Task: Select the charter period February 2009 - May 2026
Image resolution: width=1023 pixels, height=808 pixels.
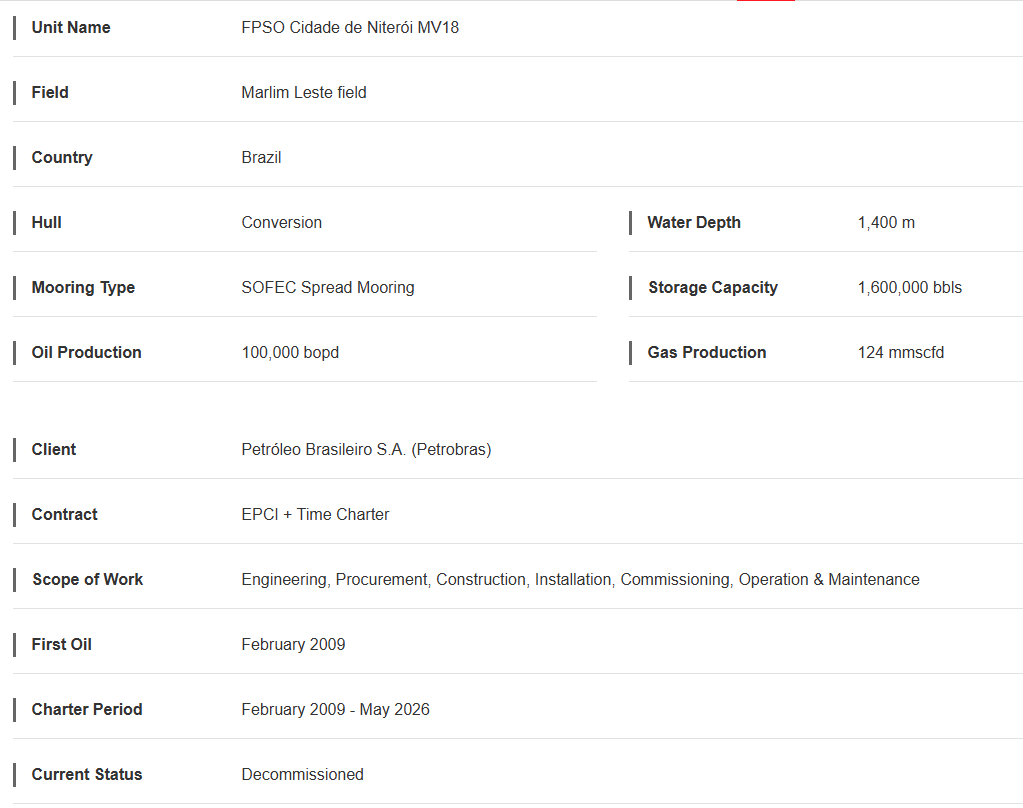Action: pyautogui.click(x=335, y=709)
